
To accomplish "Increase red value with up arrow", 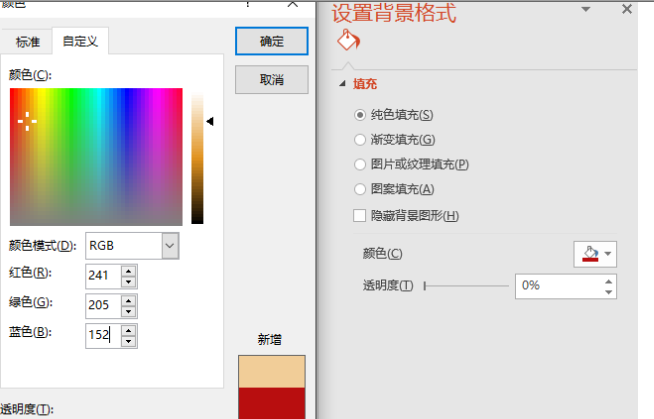I will pyautogui.click(x=129, y=271).
